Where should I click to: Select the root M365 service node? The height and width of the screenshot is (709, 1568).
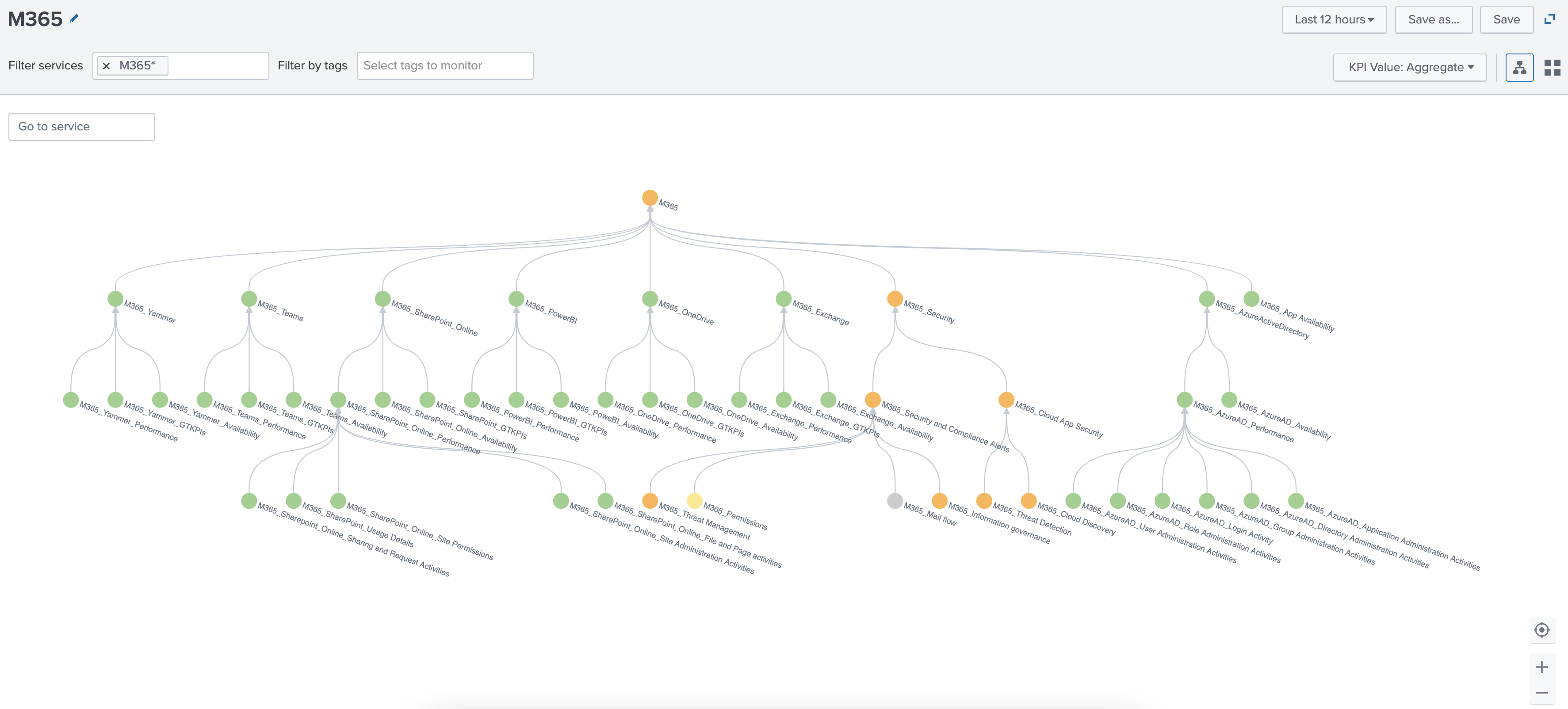click(650, 198)
